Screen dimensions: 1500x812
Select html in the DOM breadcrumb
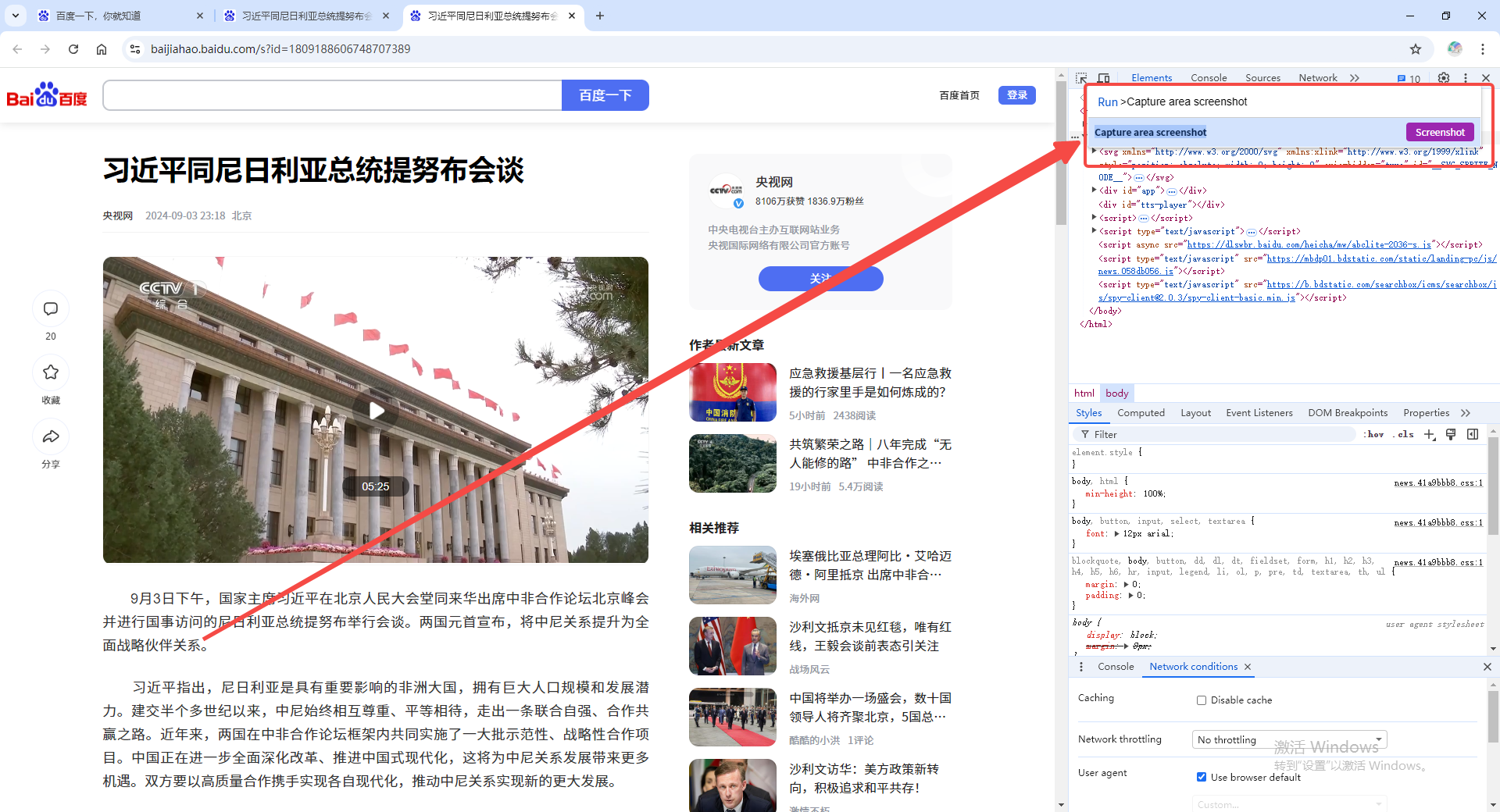(x=1084, y=394)
